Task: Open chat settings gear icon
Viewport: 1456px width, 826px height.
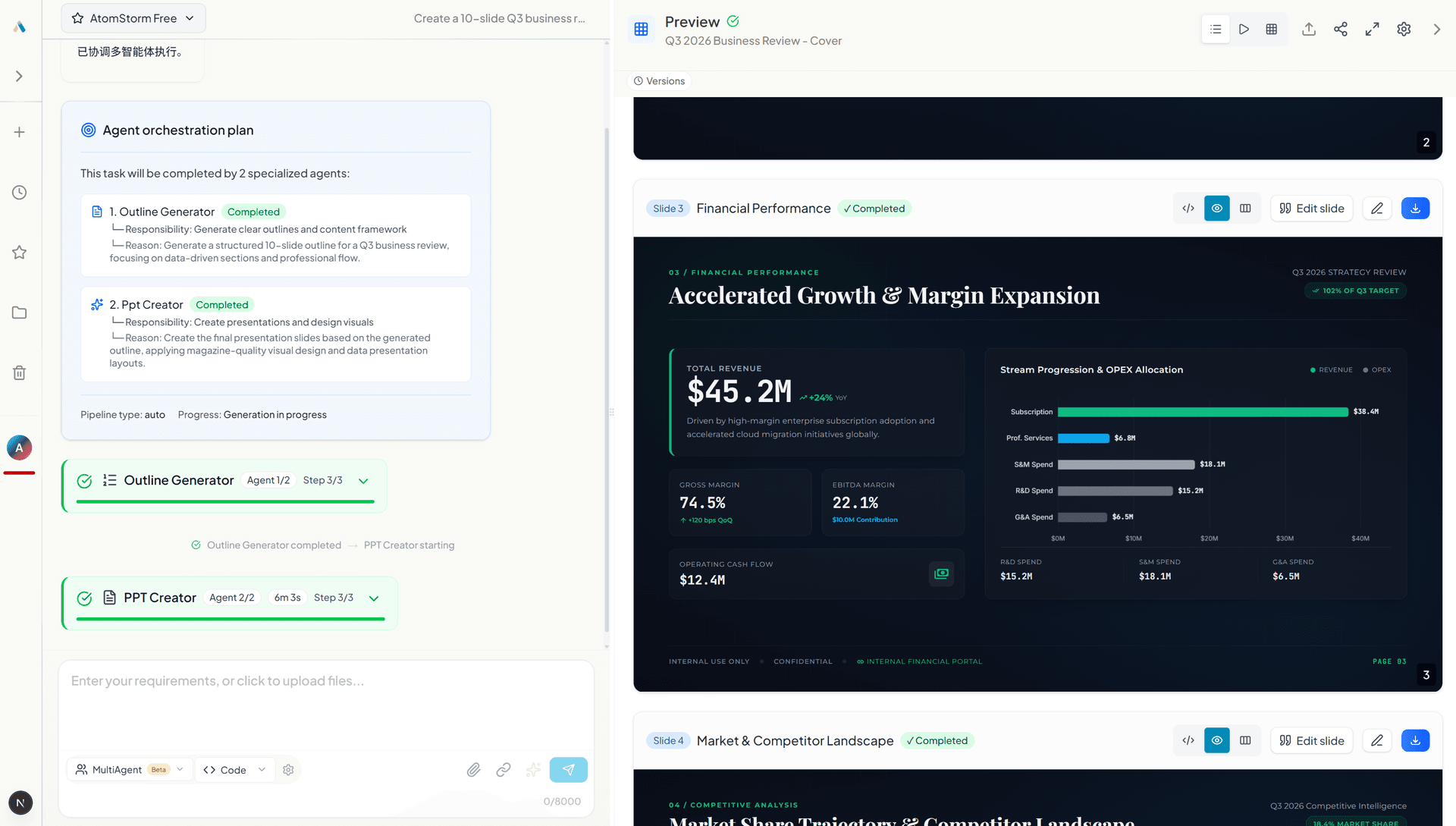Action: 288,769
